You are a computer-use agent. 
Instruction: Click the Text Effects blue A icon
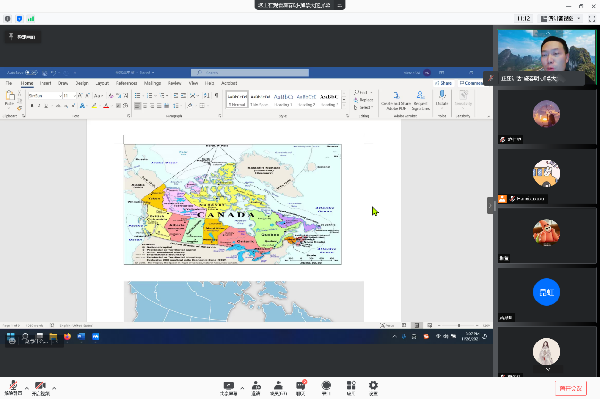82,106
